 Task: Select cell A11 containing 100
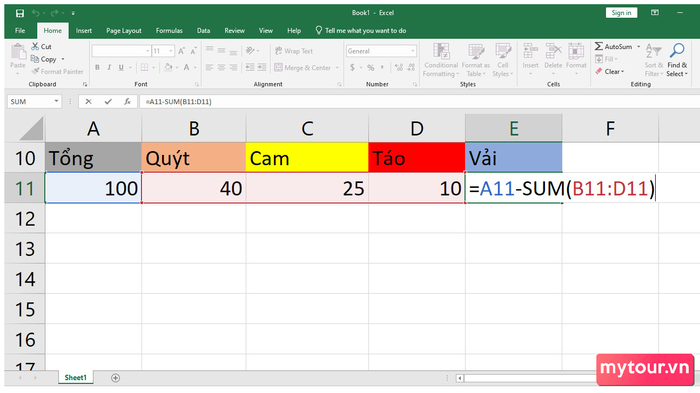click(x=93, y=188)
